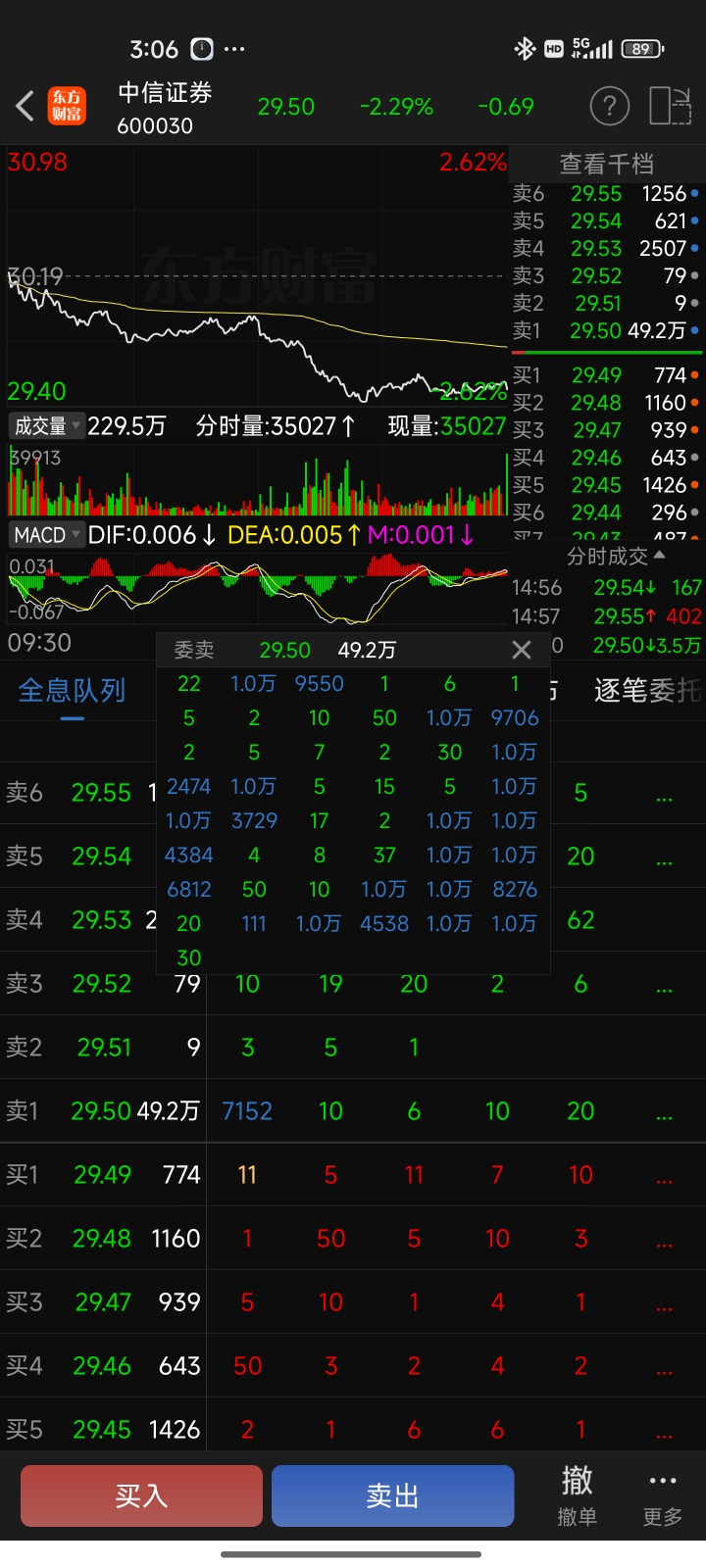Tap the 9706 order in the popup
Image resolution: width=706 pixels, height=1568 pixels.
click(x=515, y=718)
